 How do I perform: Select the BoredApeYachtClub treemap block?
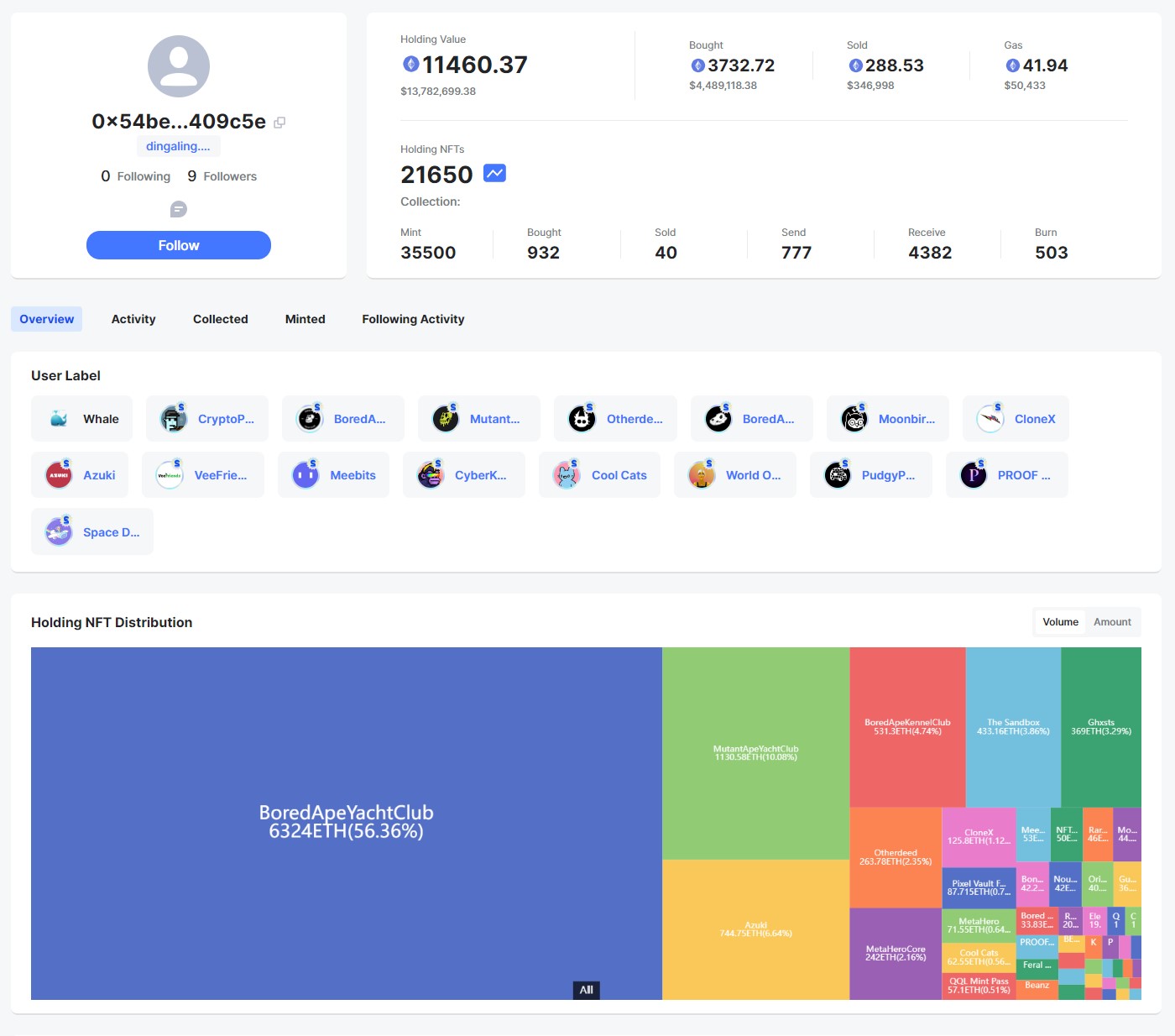click(x=346, y=822)
